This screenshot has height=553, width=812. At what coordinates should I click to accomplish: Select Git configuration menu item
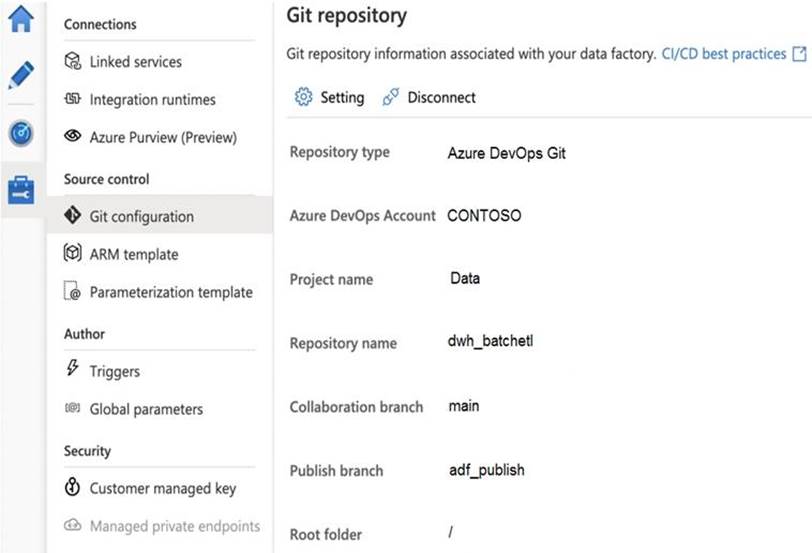pyautogui.click(x=141, y=216)
